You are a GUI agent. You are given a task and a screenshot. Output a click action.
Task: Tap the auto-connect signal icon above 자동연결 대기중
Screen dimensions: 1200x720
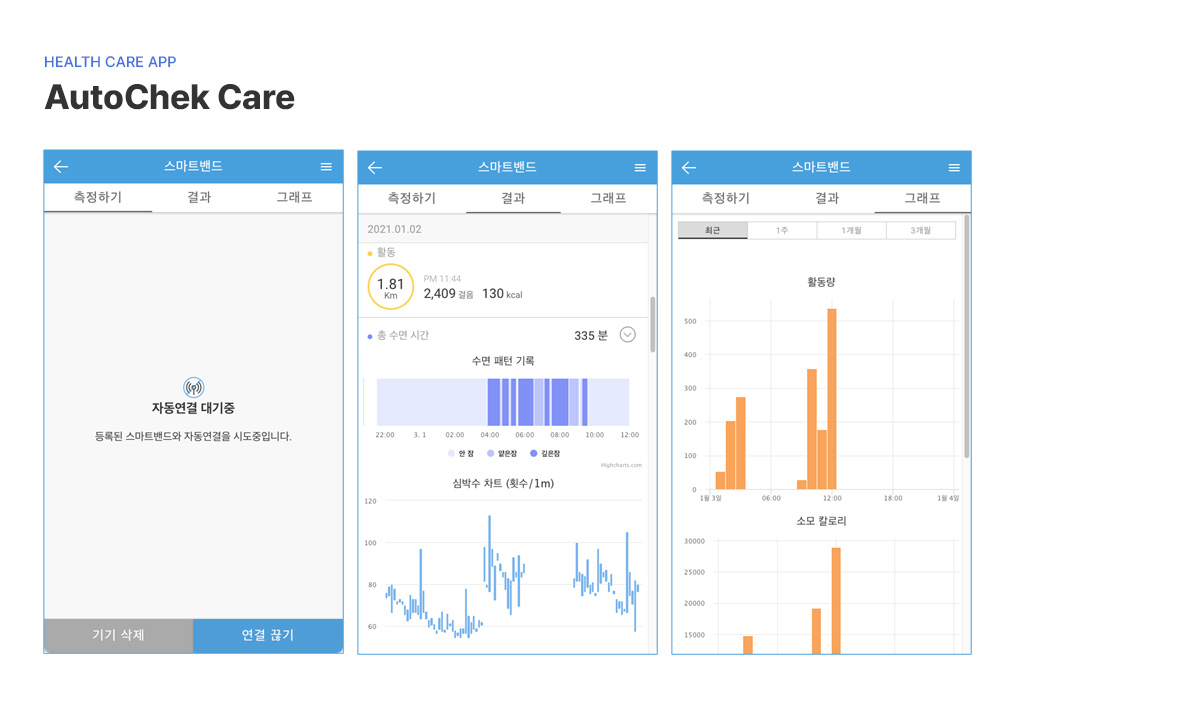point(193,387)
